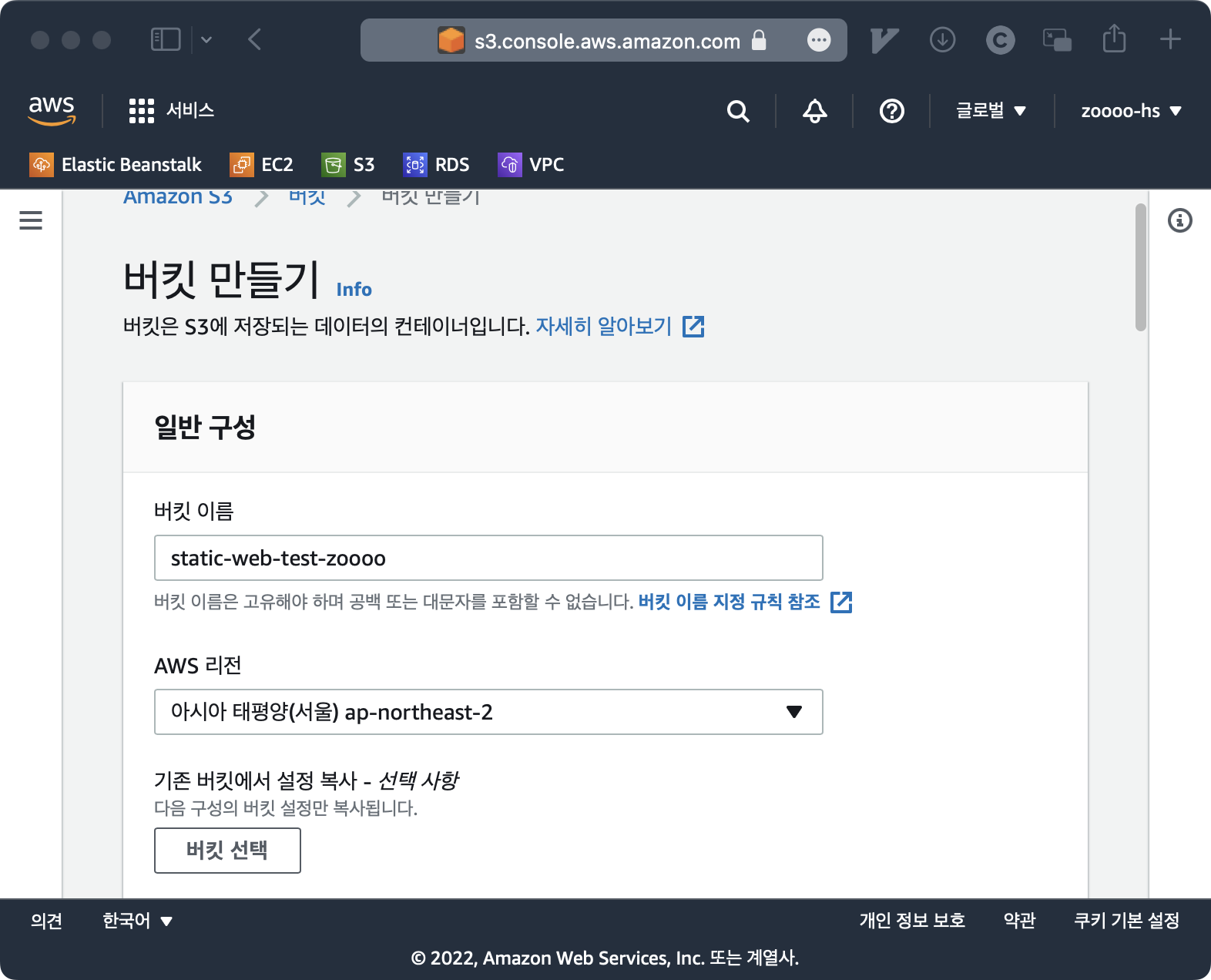
Task: Click the Safari address bar URL
Action: pos(607,41)
